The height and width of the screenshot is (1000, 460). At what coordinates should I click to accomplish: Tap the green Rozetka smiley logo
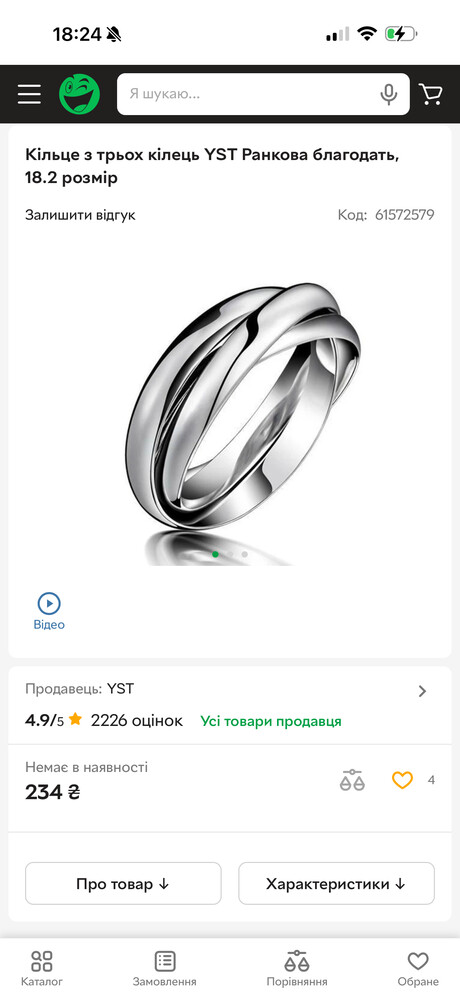[80, 94]
